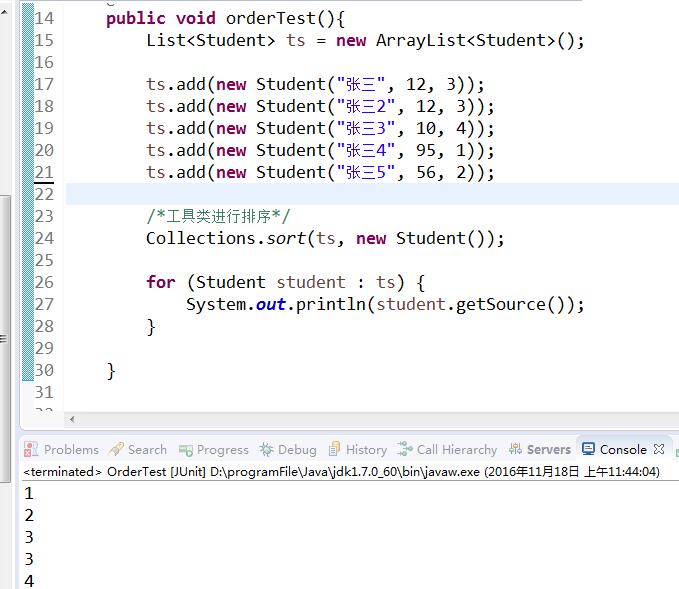The height and width of the screenshot is (589, 679).
Task: Open the Search tab
Action: (x=137, y=450)
